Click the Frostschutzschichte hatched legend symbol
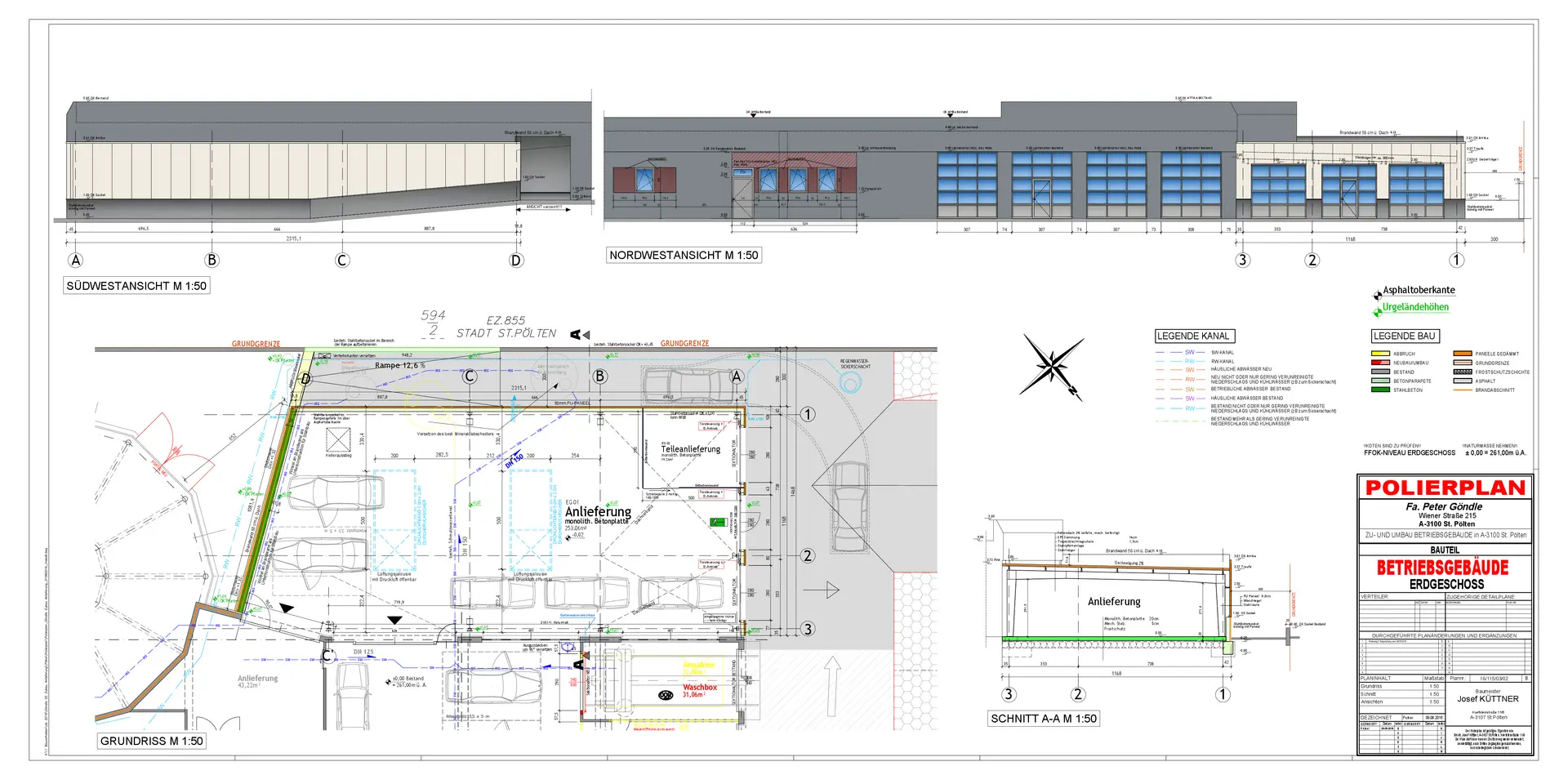The height and width of the screenshot is (784, 1568). coord(1462,372)
